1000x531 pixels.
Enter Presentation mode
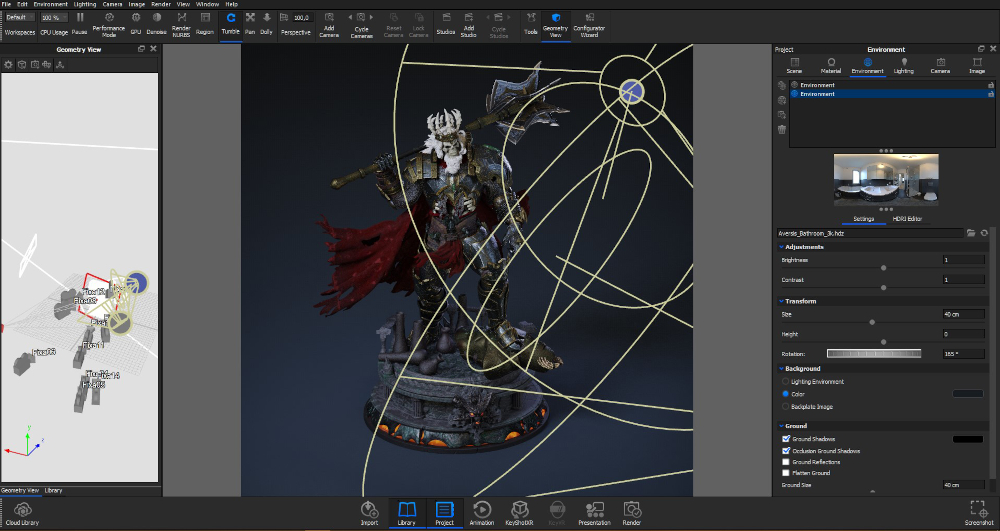tap(594, 514)
